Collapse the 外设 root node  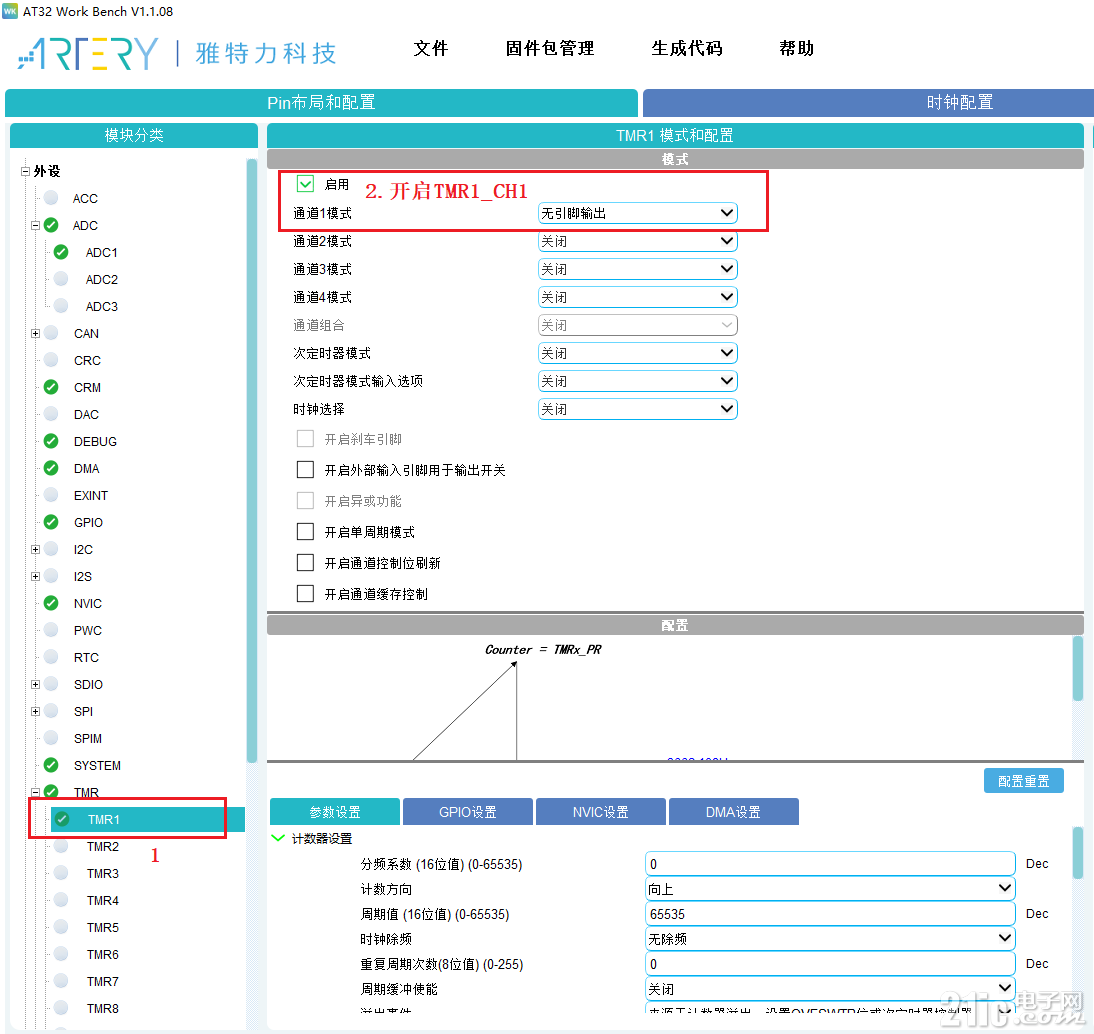pos(25,171)
